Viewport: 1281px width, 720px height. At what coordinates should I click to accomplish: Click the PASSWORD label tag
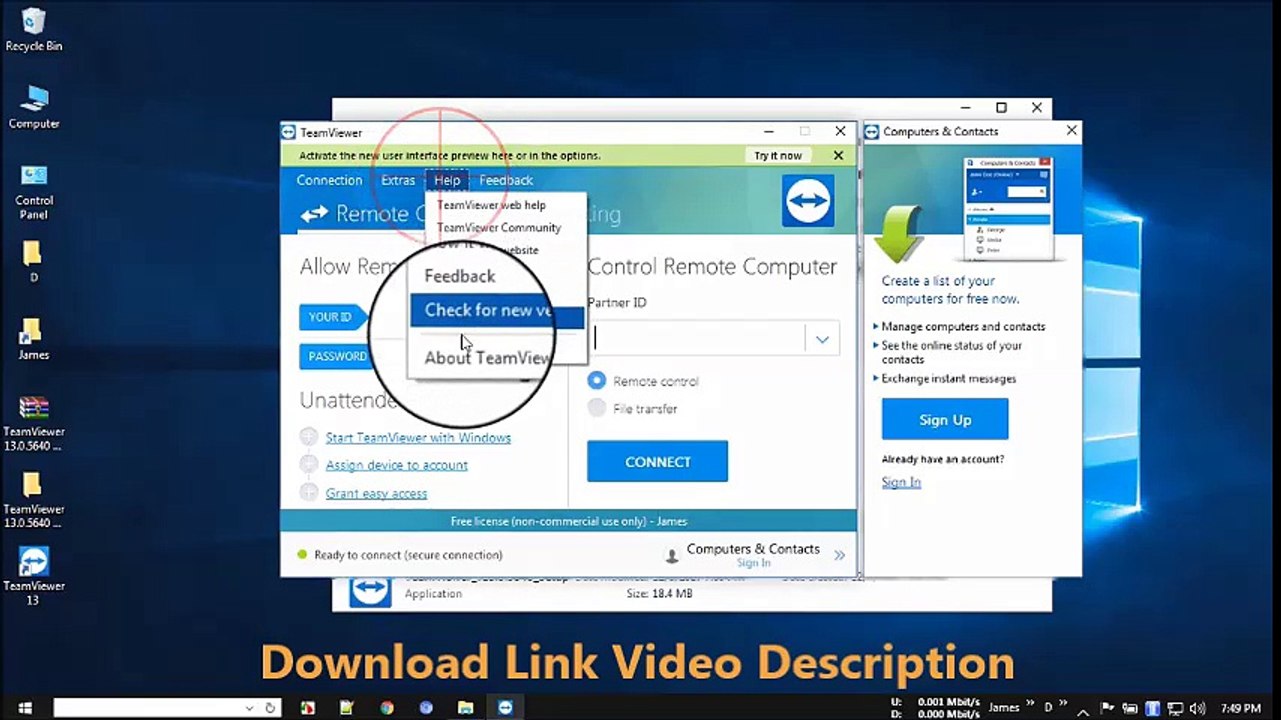336,356
